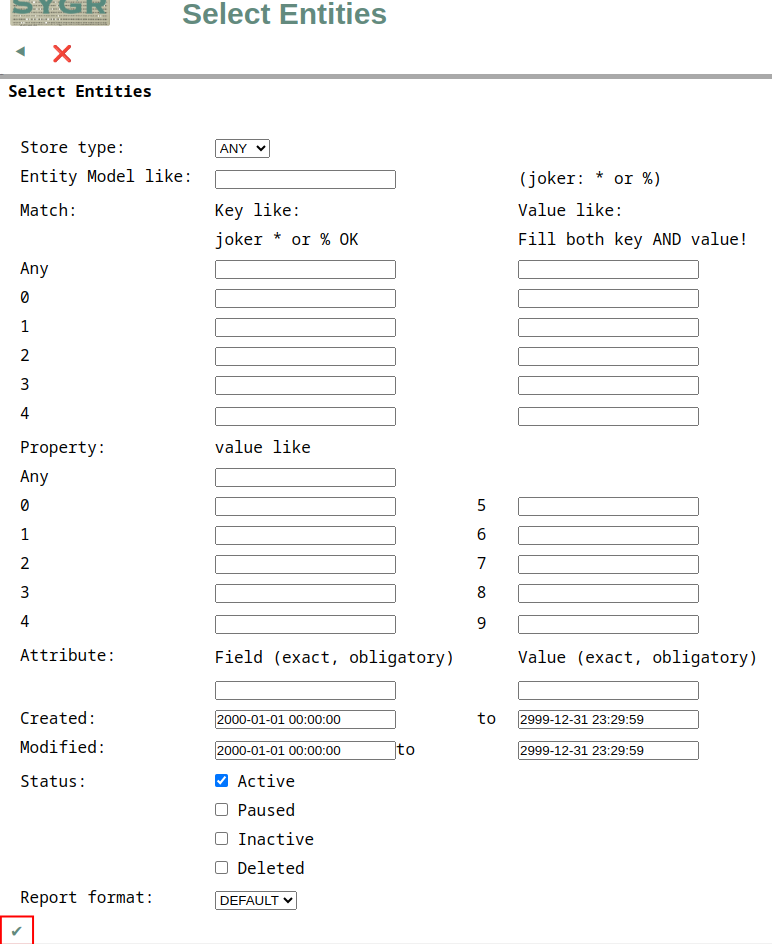The height and width of the screenshot is (944, 772).
Task: Click the Match Any value field
Action: click(608, 269)
